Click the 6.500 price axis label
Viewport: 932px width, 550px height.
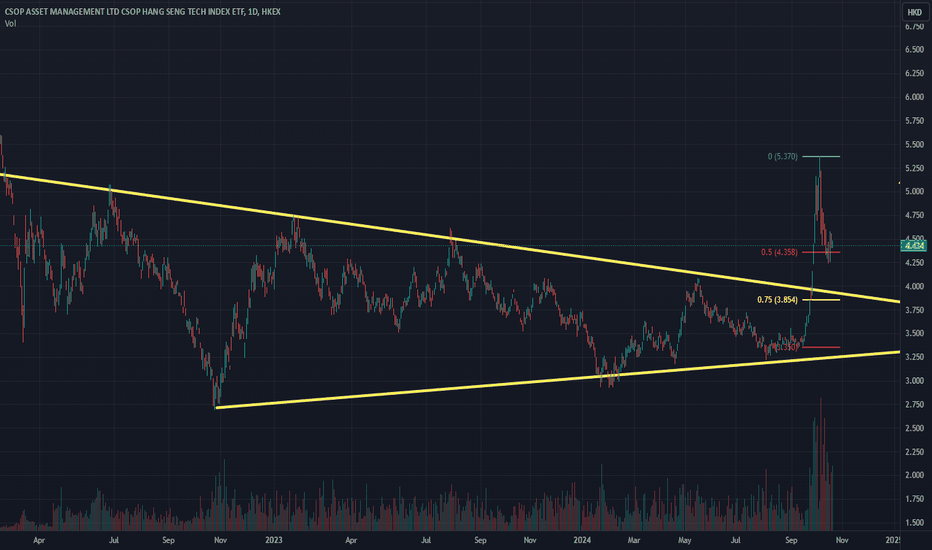point(914,49)
